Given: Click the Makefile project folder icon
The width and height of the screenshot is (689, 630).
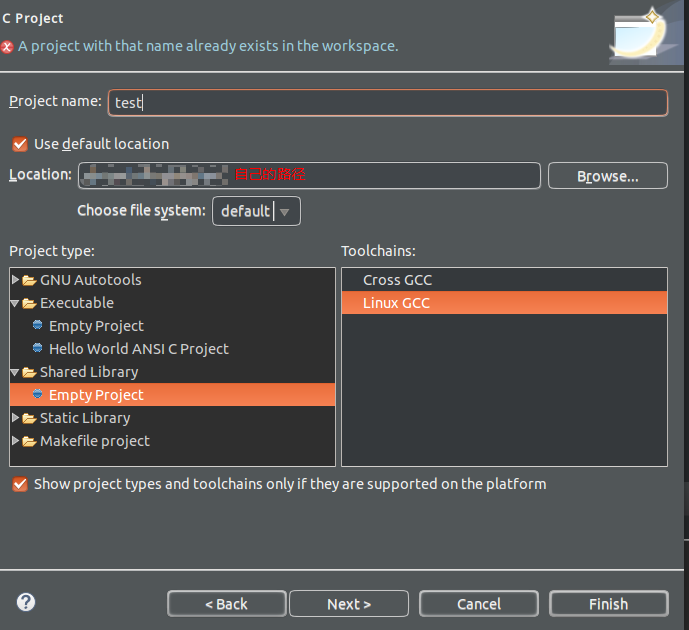Looking at the screenshot, I should click(29, 441).
